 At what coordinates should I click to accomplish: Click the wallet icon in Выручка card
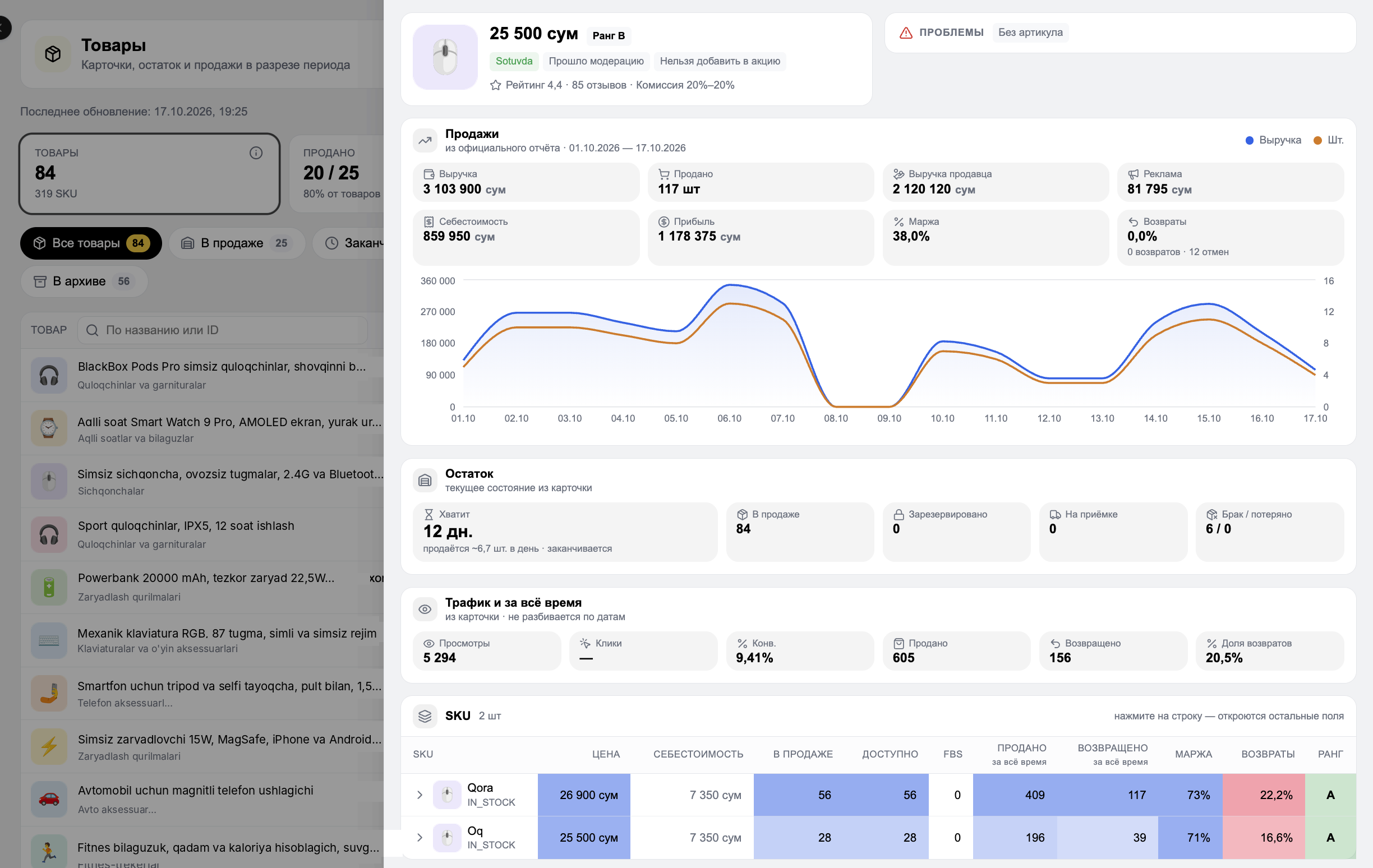429,174
